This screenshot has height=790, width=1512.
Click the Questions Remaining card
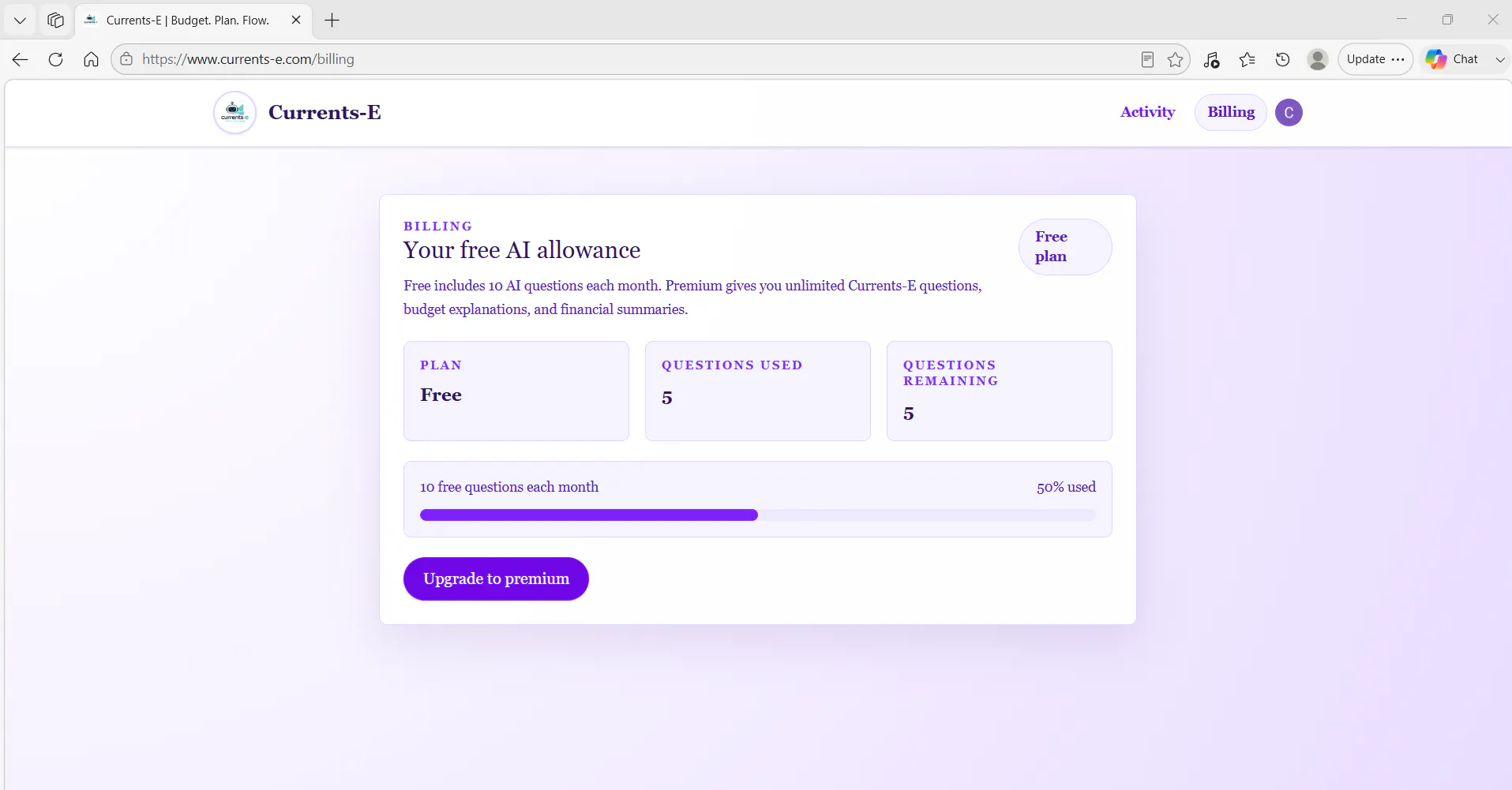[x=1000, y=391]
